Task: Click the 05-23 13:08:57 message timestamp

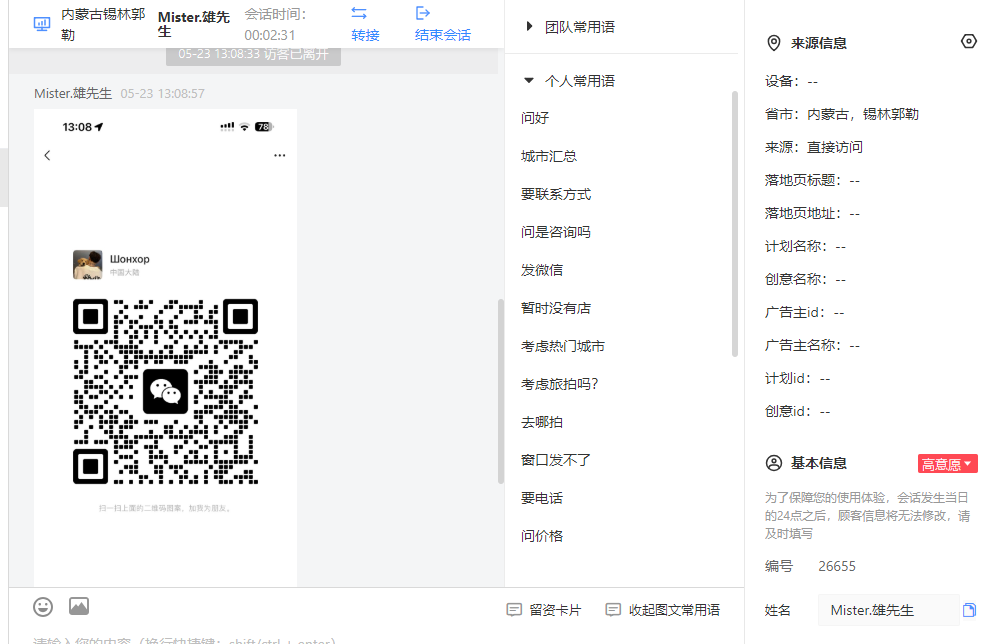Action: (x=162, y=93)
